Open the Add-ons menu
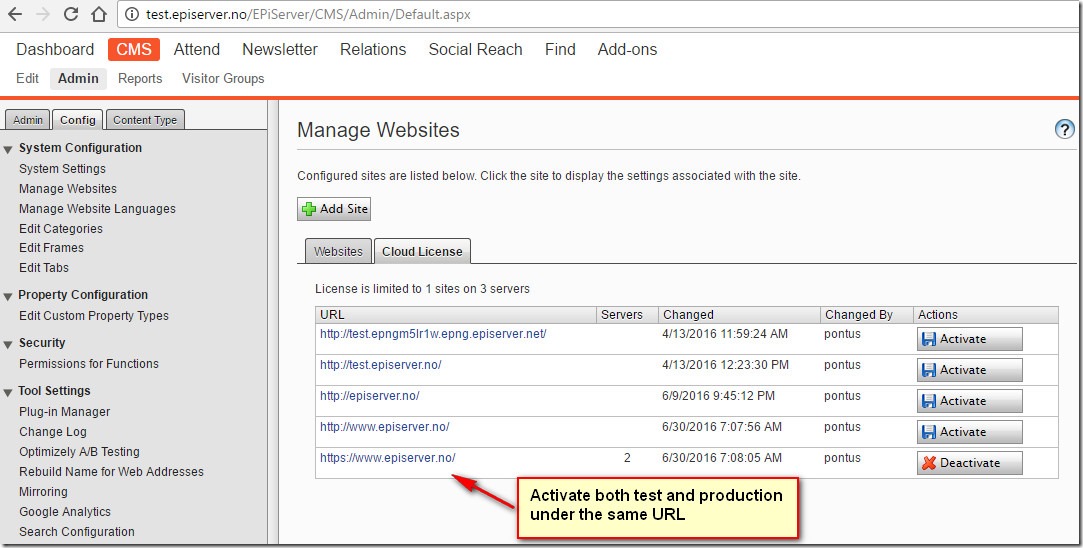 click(627, 49)
